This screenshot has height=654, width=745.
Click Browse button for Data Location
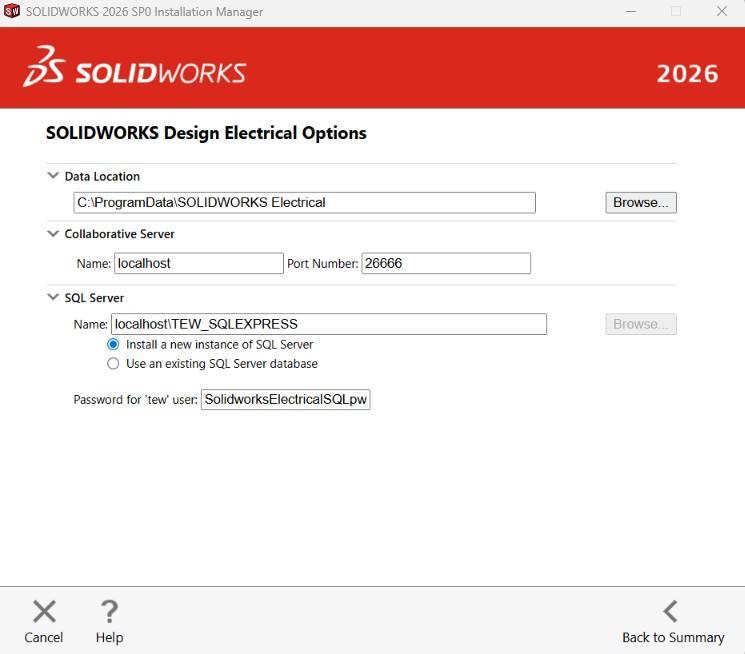(640, 202)
